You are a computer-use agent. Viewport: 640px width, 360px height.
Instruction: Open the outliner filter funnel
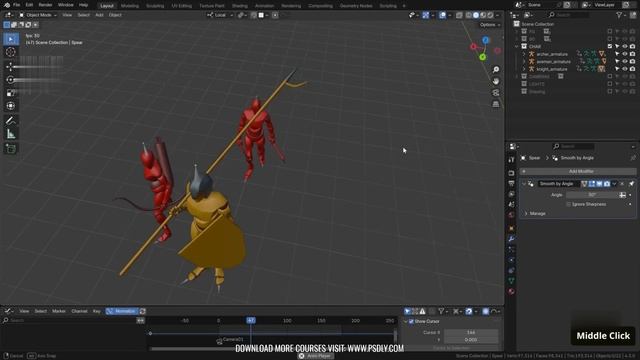coord(620,15)
